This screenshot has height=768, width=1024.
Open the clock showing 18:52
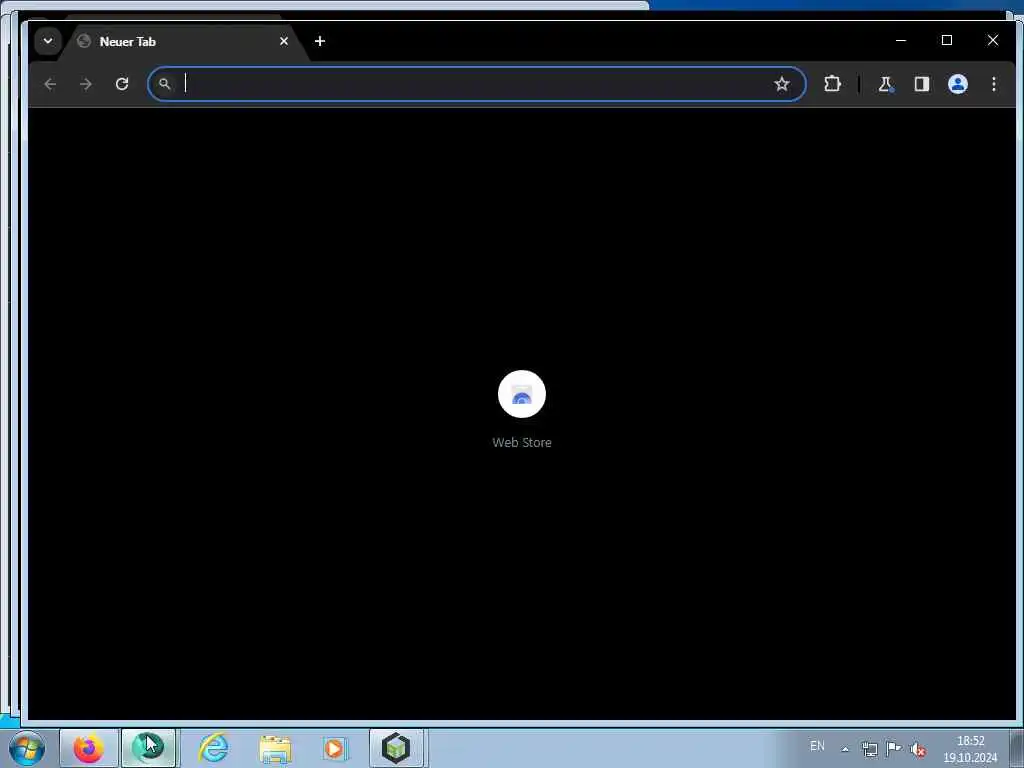pyautogui.click(x=970, y=749)
